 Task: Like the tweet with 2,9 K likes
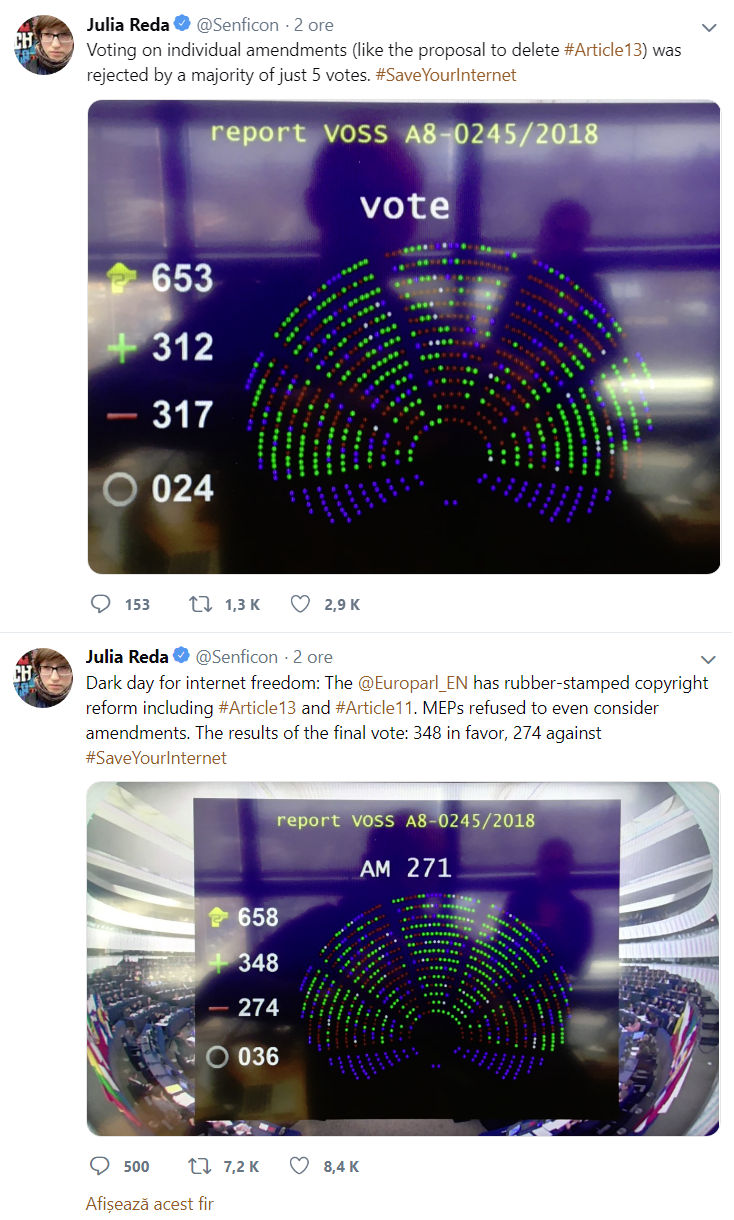[299, 604]
